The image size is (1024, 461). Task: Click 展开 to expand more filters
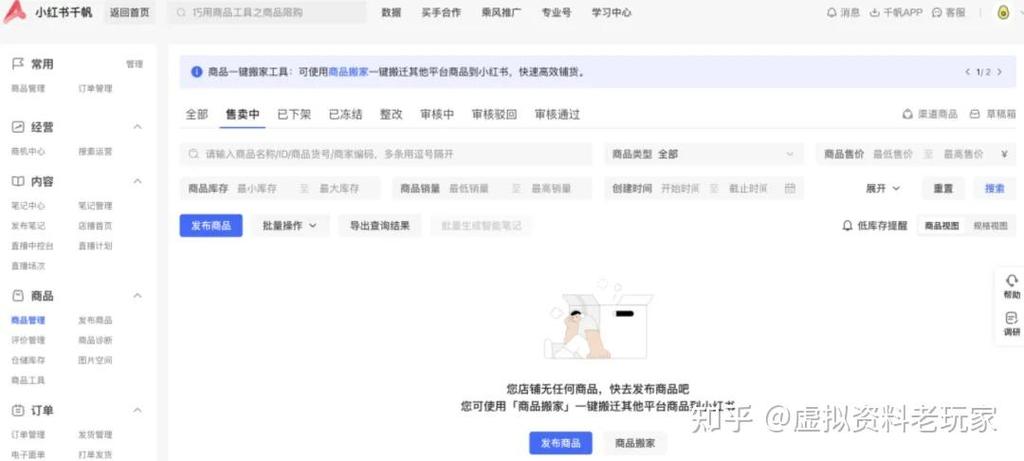[x=883, y=188]
